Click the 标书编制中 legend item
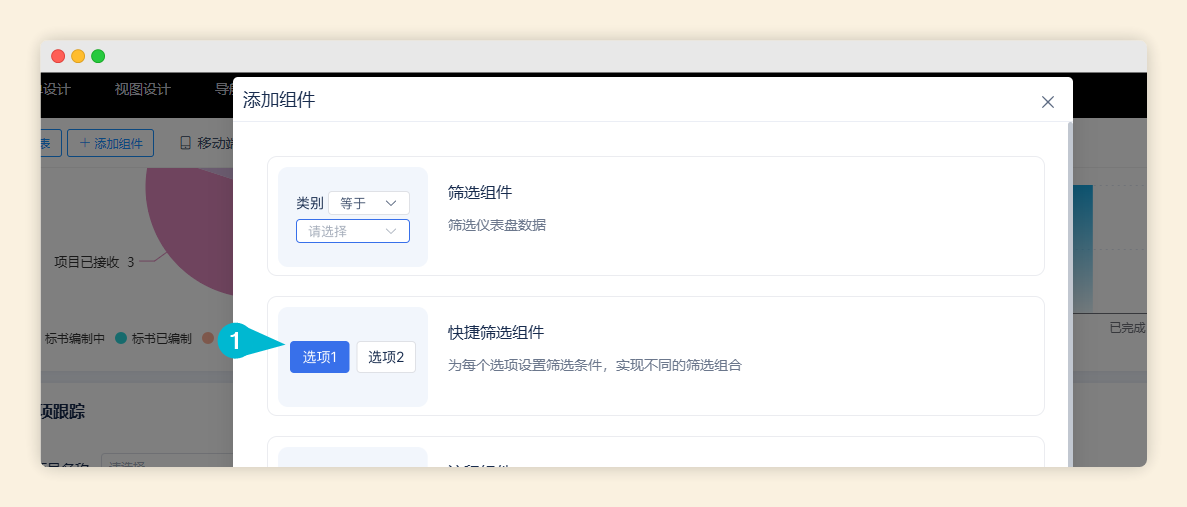The image size is (1187, 507). pyautogui.click(x=74, y=338)
